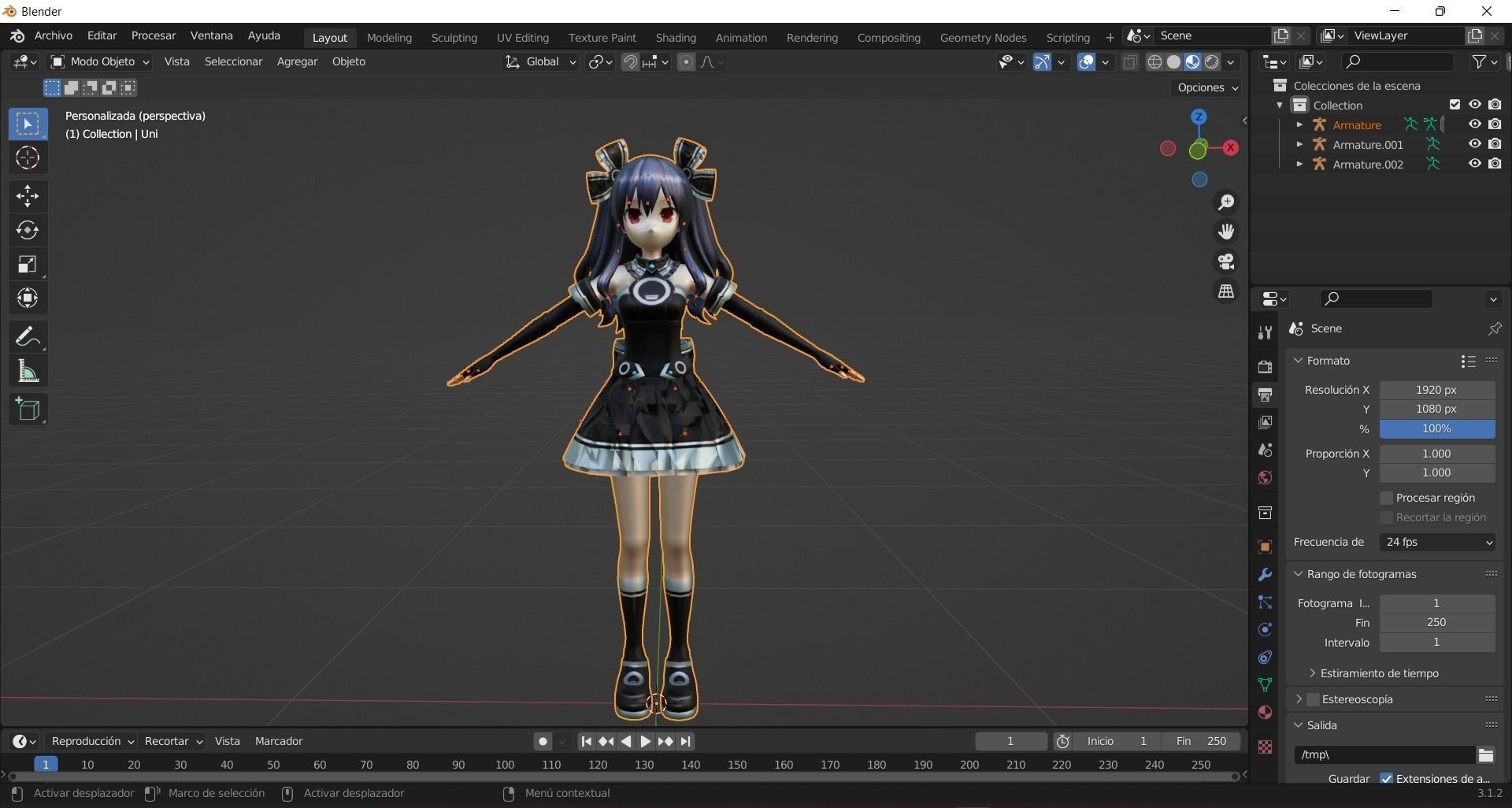Open Global orientation dropdown

point(540,62)
